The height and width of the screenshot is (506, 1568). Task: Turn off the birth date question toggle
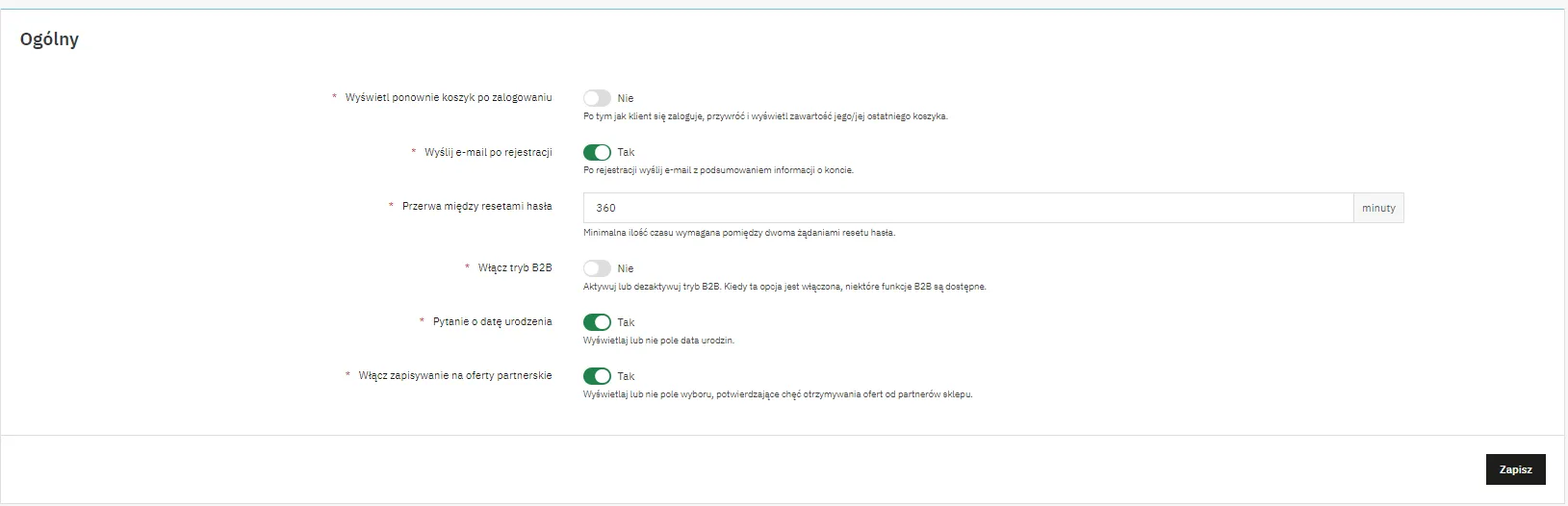597,322
